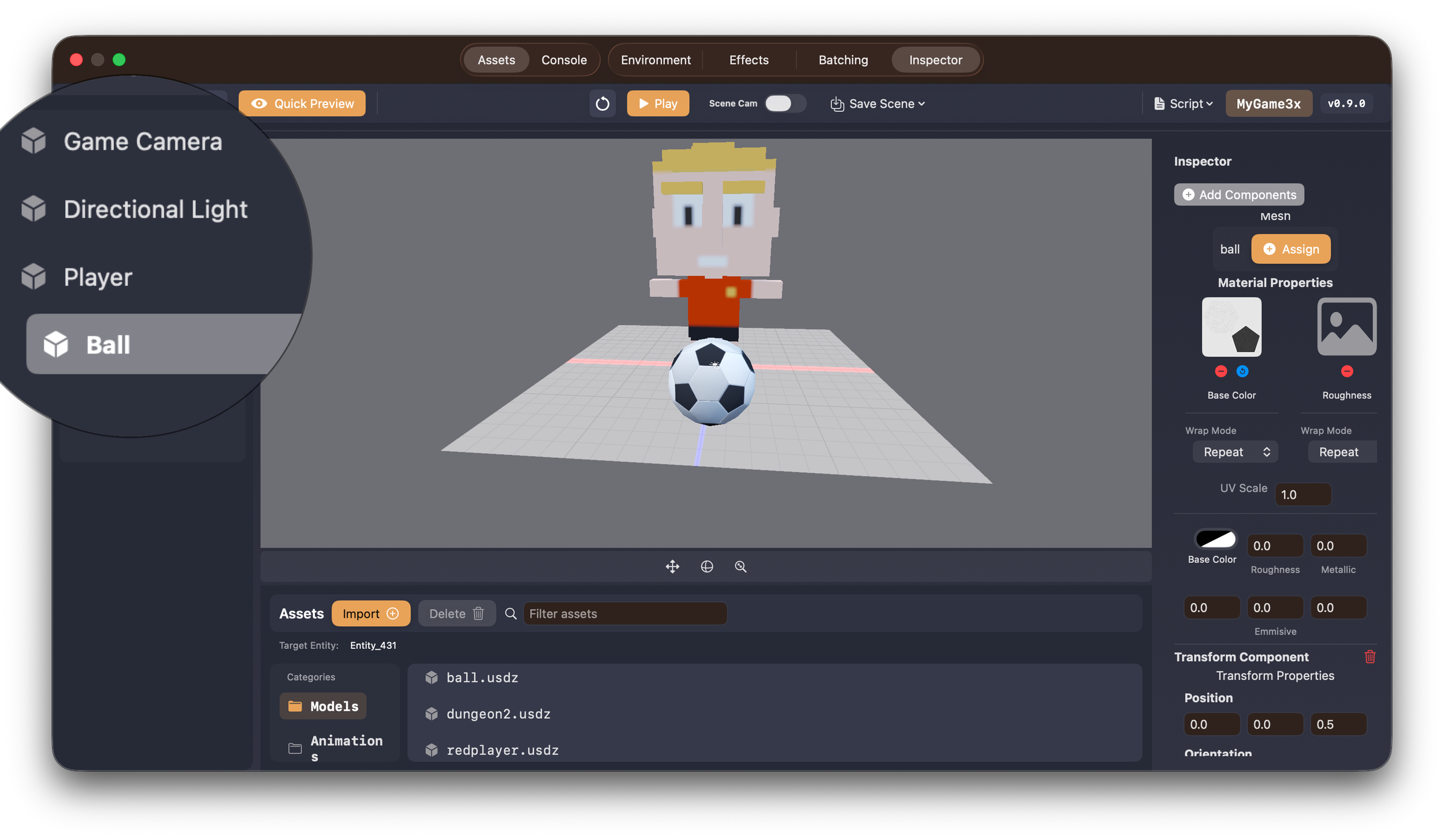This screenshot has width=1444, height=840.
Task: Select the pan/move viewport icon
Action: click(672, 566)
